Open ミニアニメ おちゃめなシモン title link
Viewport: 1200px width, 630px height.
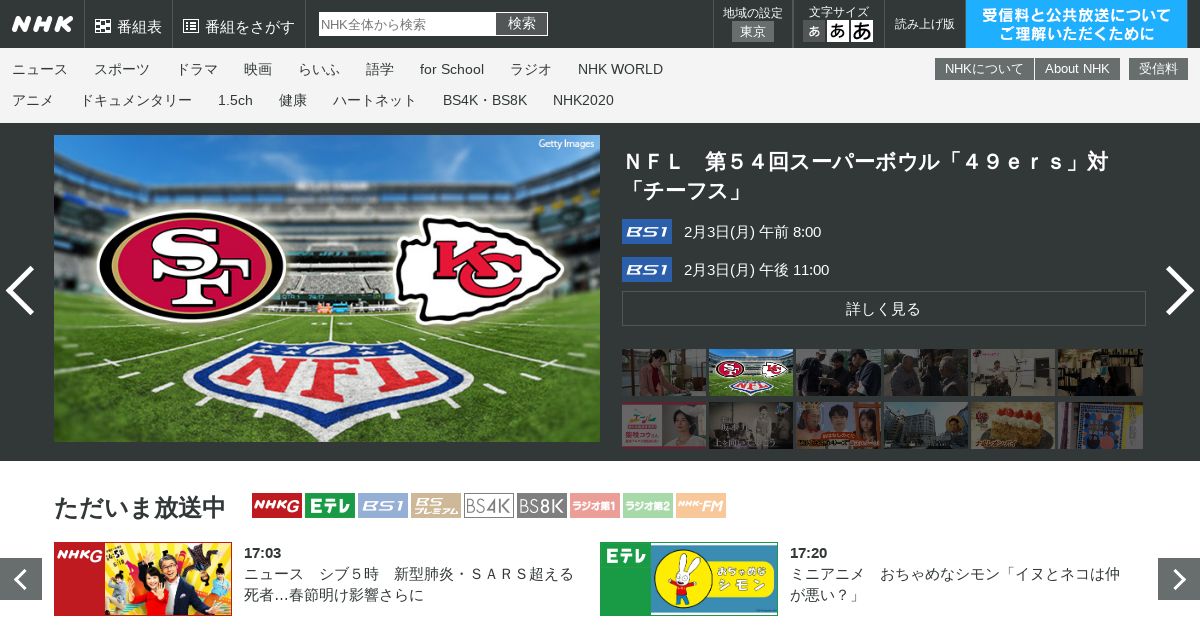pos(955,585)
